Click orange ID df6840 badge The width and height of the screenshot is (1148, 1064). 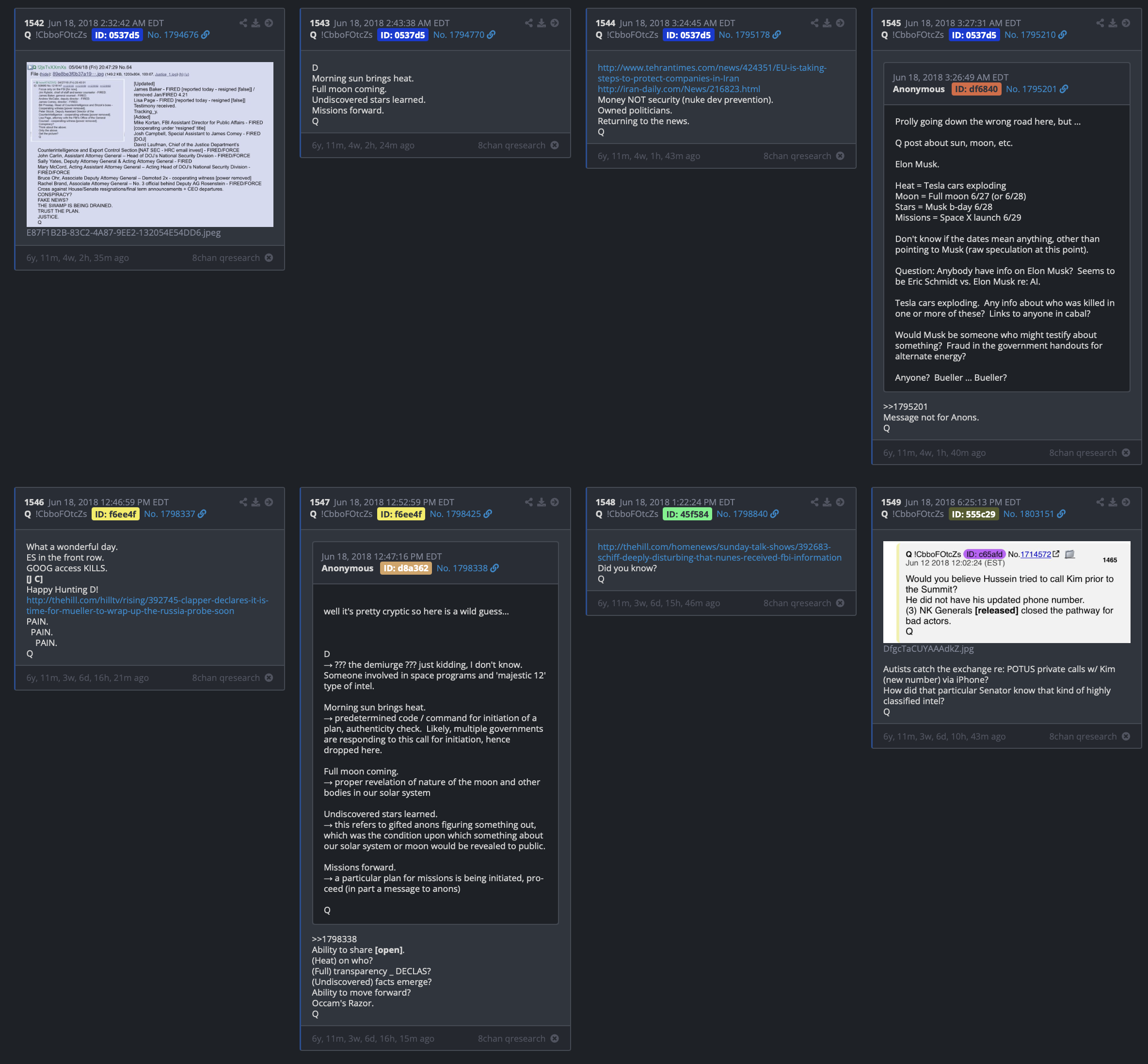coord(976,89)
